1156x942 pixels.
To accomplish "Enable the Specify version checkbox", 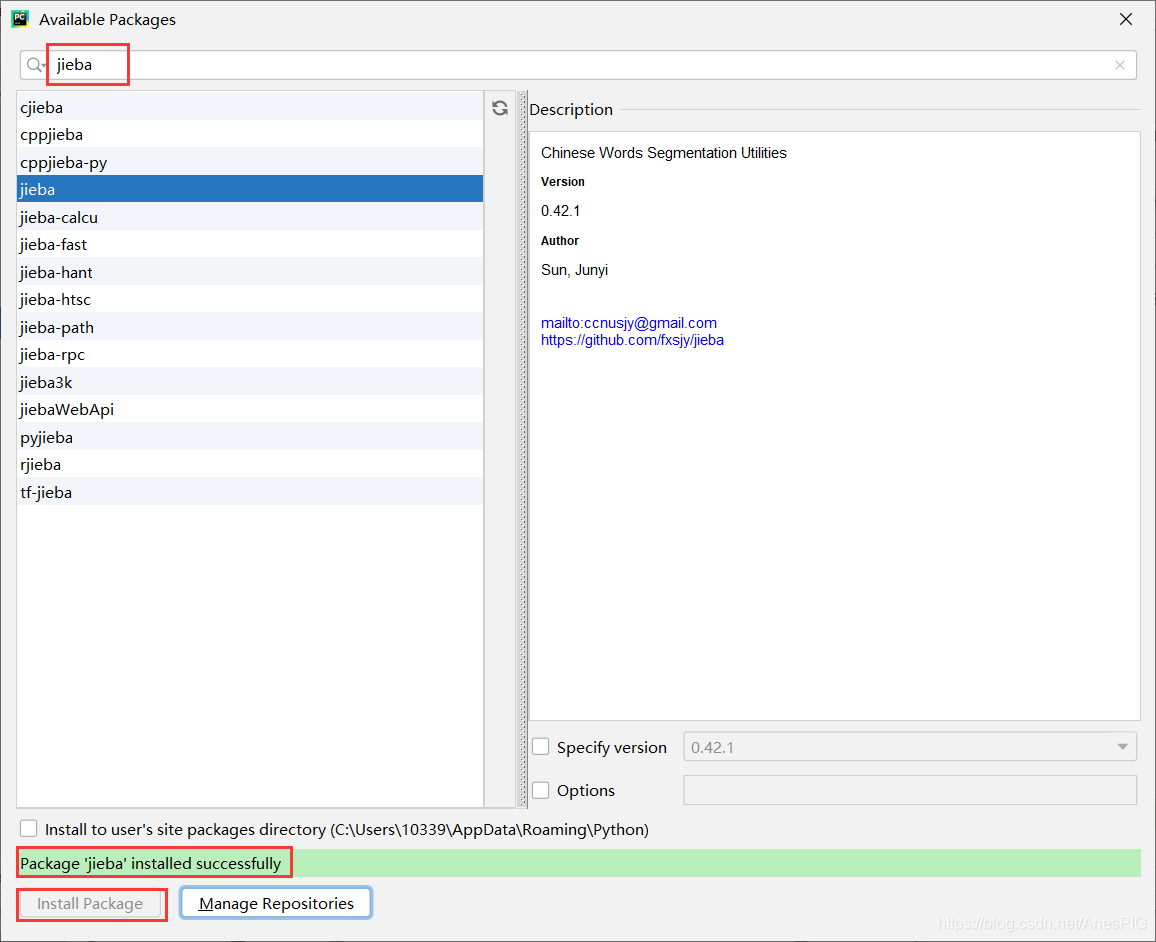I will (x=540, y=747).
